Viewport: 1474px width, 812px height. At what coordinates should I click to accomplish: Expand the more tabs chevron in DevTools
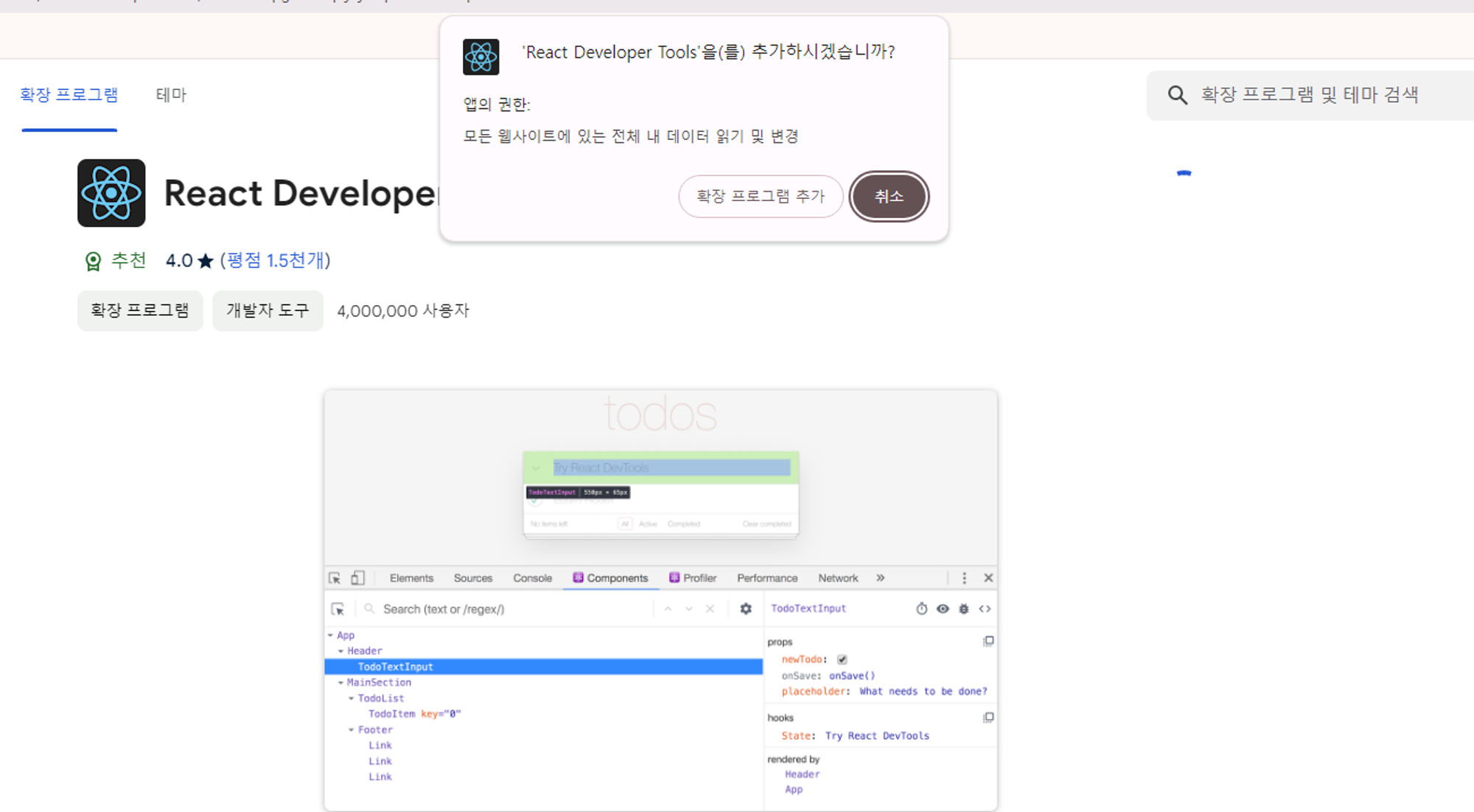(x=880, y=578)
